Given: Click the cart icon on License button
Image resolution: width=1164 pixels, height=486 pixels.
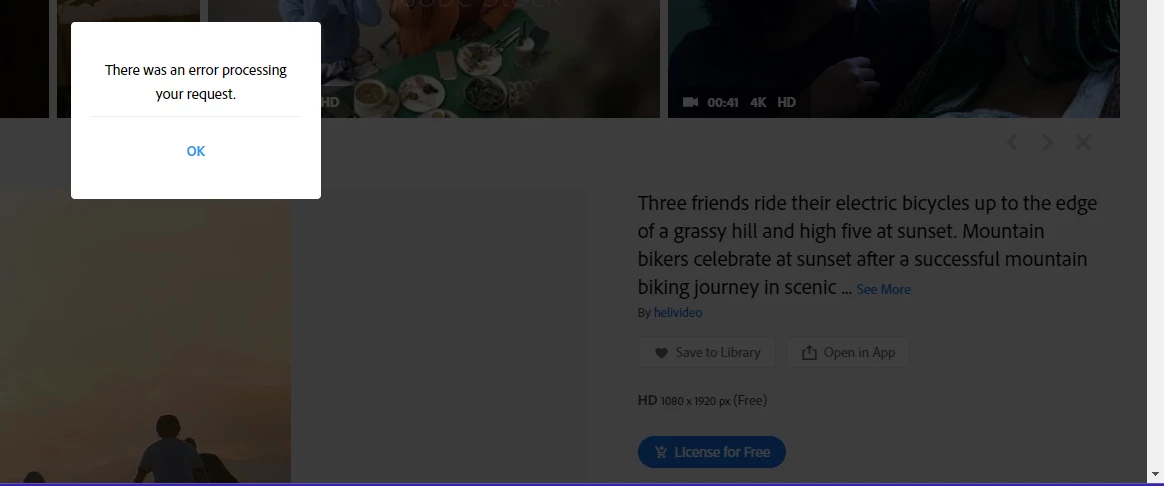Looking at the screenshot, I should point(661,452).
